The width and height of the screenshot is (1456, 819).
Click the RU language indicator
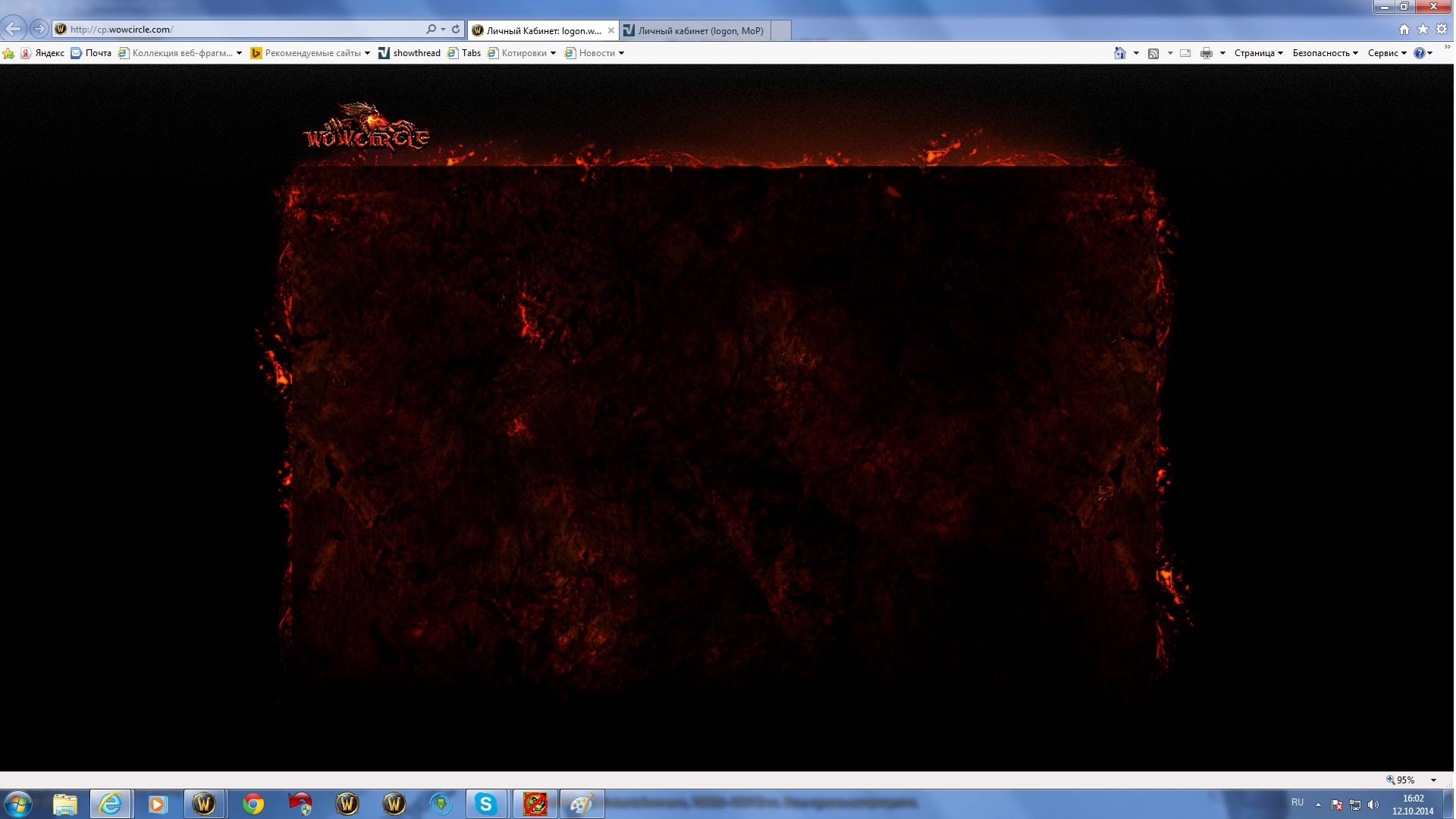pyautogui.click(x=1298, y=802)
